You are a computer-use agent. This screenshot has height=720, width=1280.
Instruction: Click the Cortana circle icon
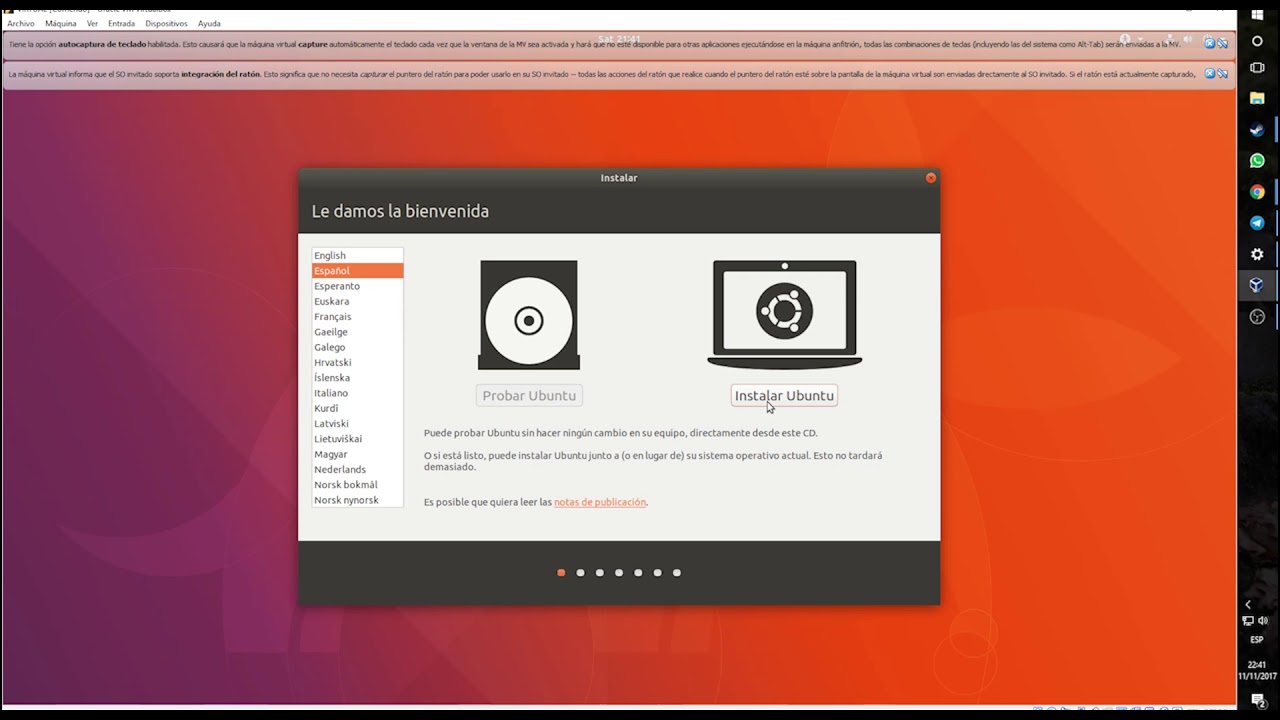pyautogui.click(x=1257, y=41)
